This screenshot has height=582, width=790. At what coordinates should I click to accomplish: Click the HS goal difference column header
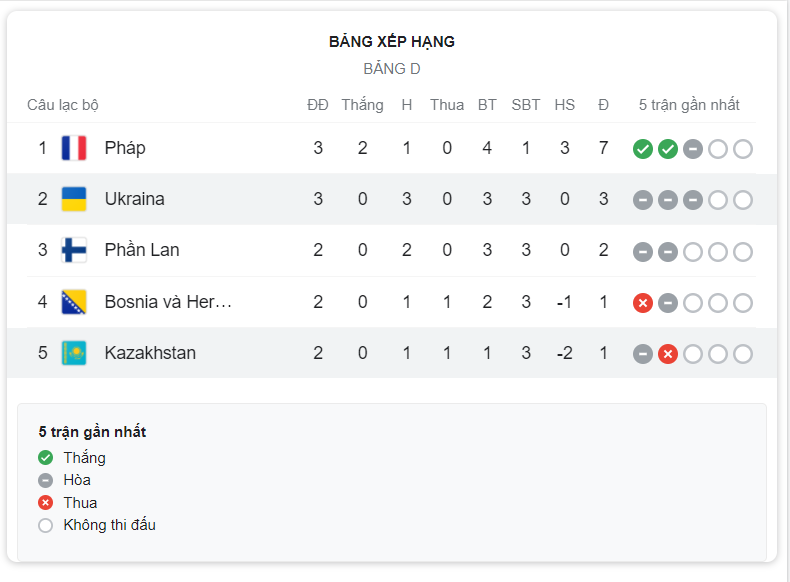[x=564, y=105]
